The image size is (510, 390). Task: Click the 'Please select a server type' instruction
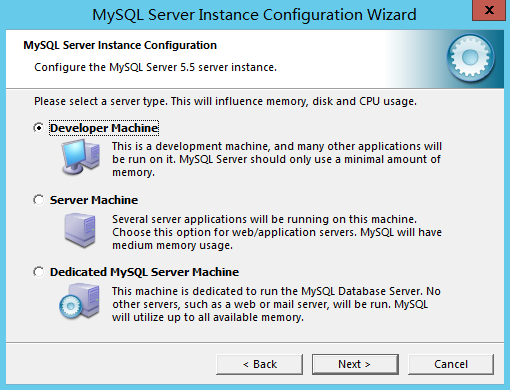tap(225, 101)
